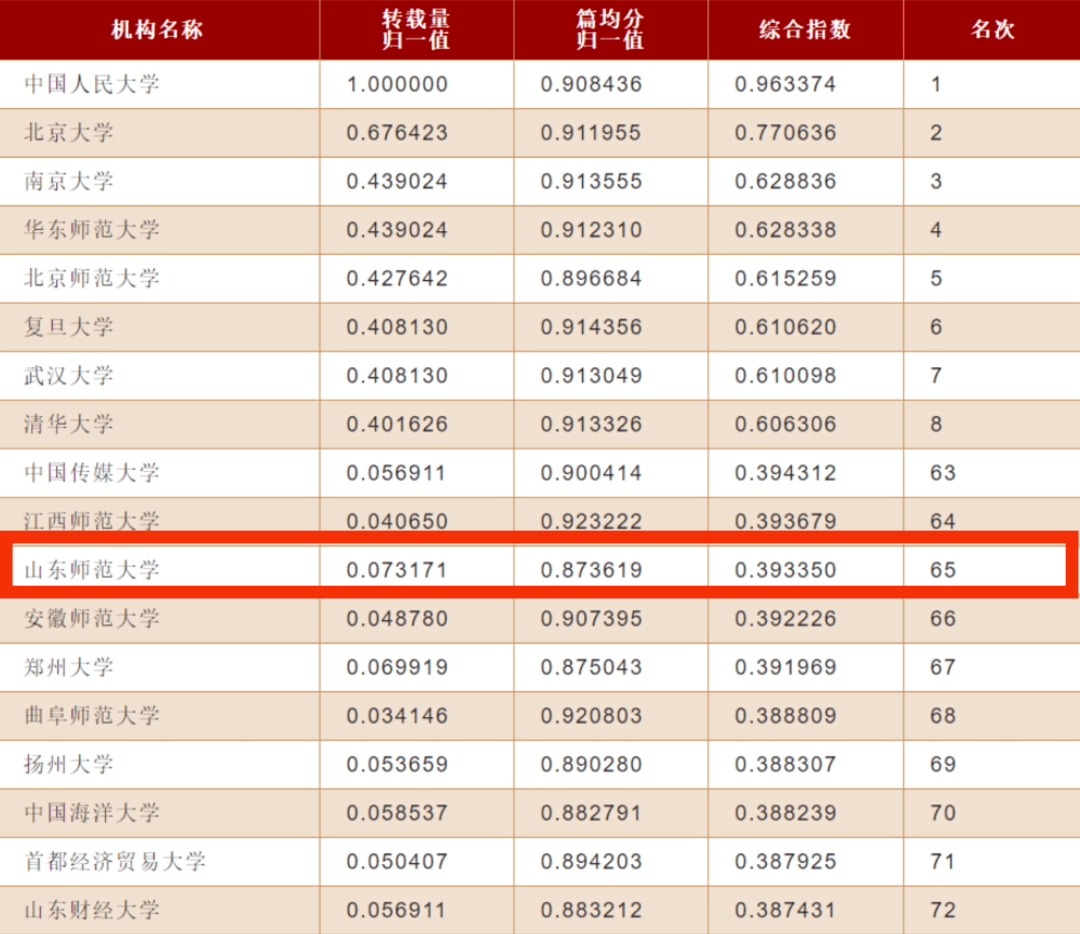Select the index value 0.610620

click(786, 326)
